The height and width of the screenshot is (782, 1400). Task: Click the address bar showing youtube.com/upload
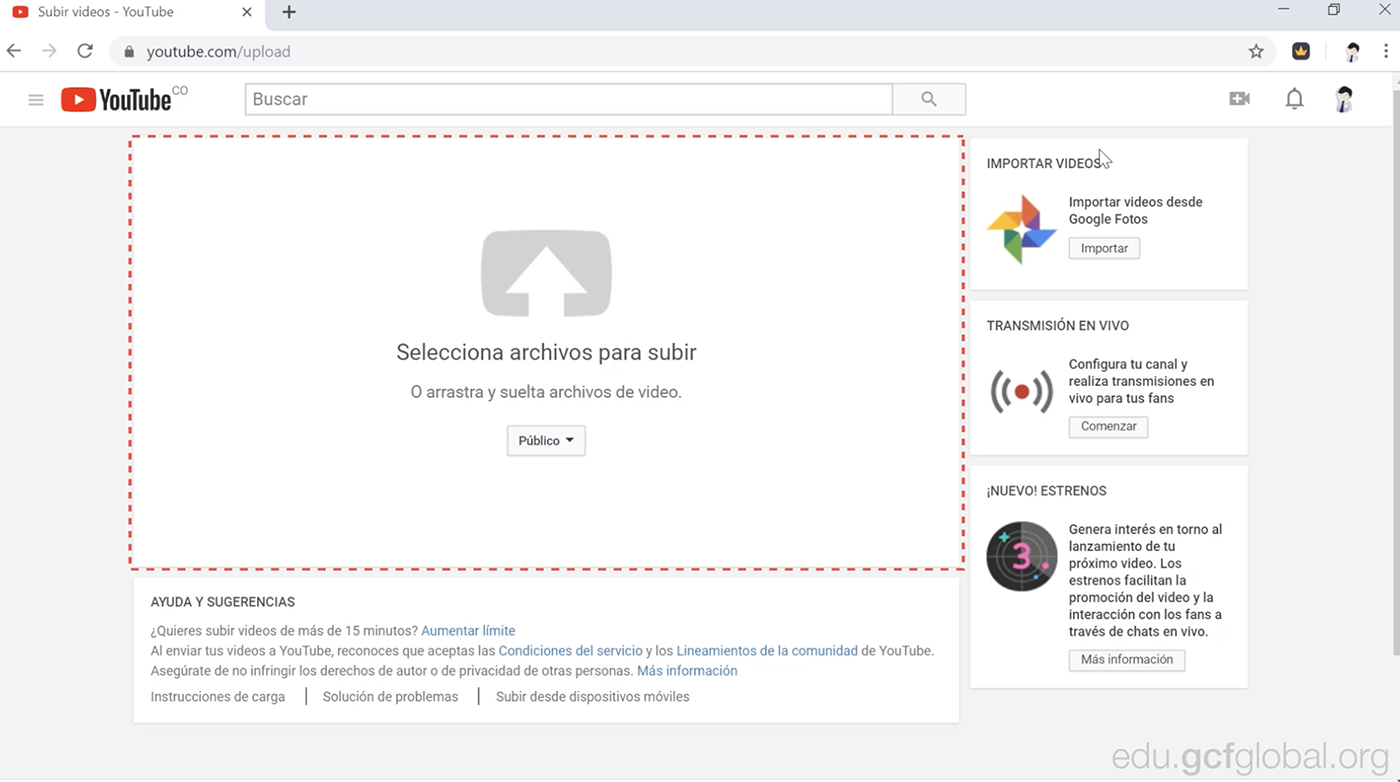690,51
